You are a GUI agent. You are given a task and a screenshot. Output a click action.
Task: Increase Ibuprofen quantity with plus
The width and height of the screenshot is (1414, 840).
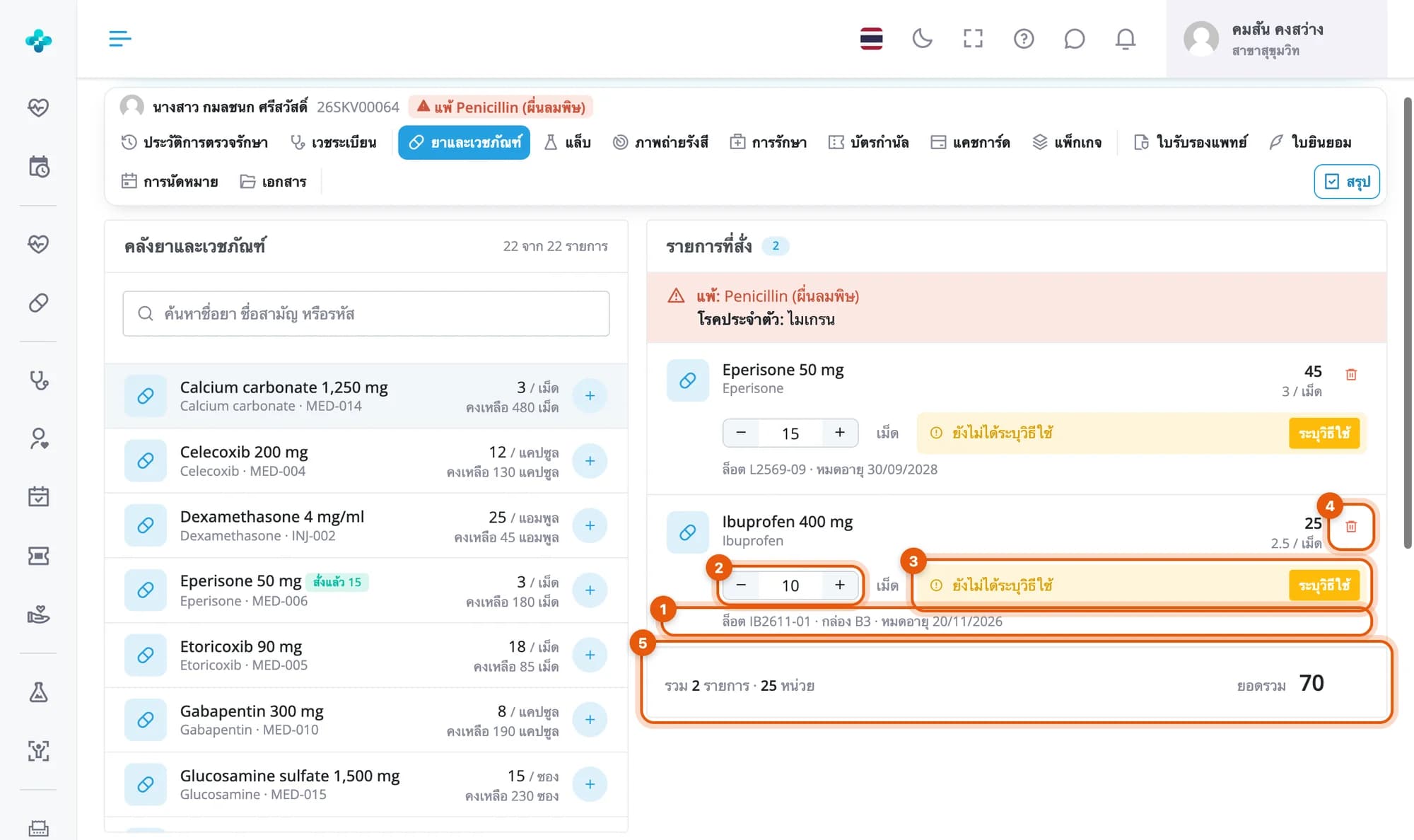pyautogui.click(x=840, y=585)
